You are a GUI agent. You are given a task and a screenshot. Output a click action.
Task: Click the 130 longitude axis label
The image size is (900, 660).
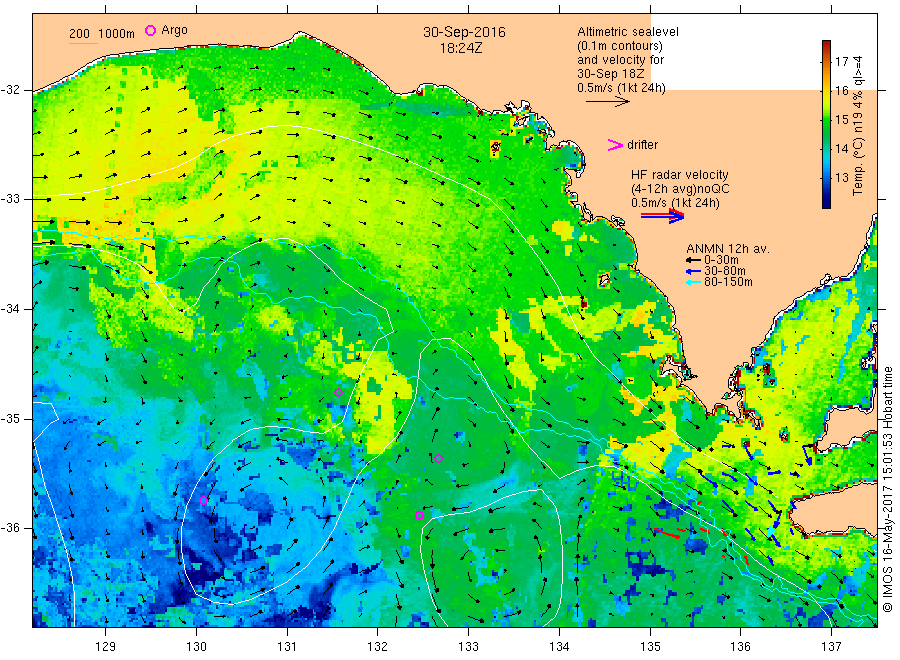click(196, 647)
